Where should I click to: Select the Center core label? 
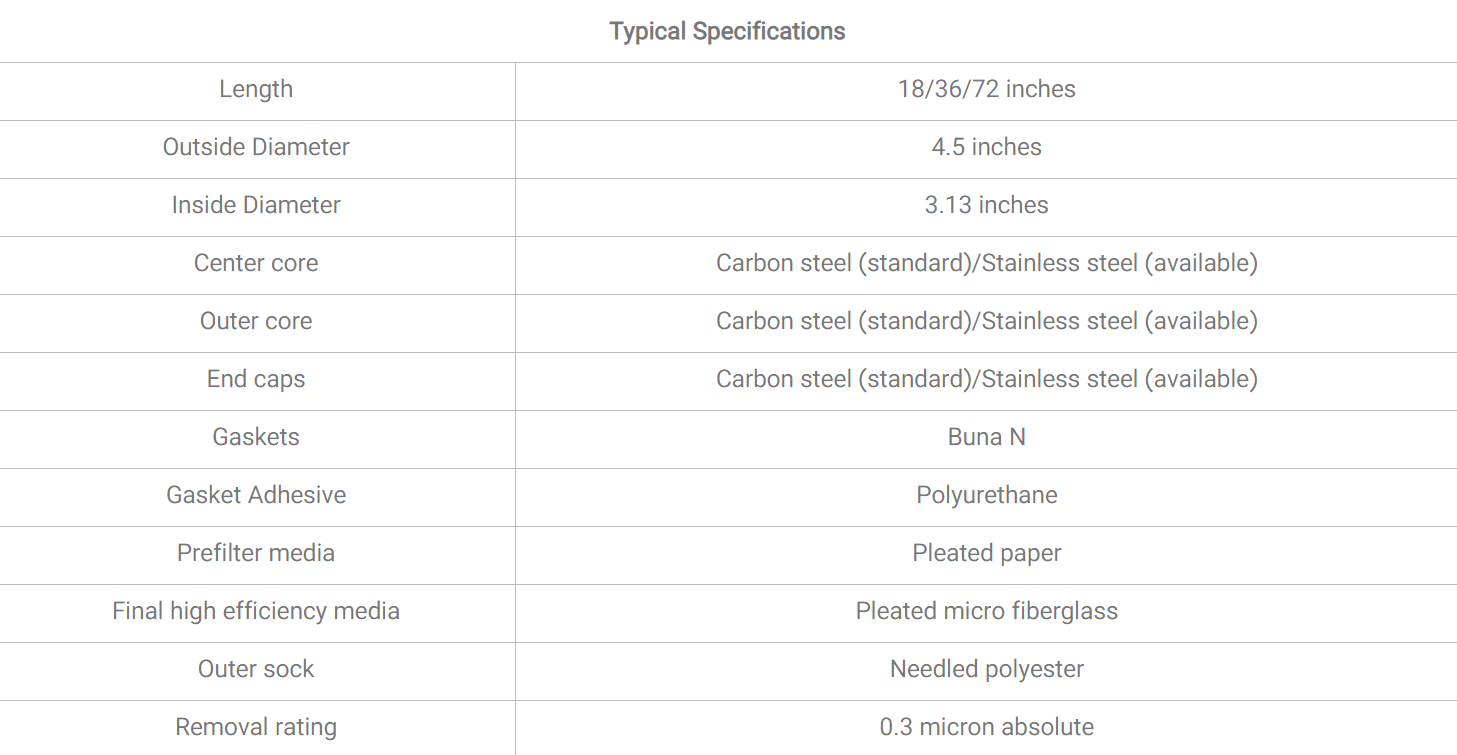[256, 263]
